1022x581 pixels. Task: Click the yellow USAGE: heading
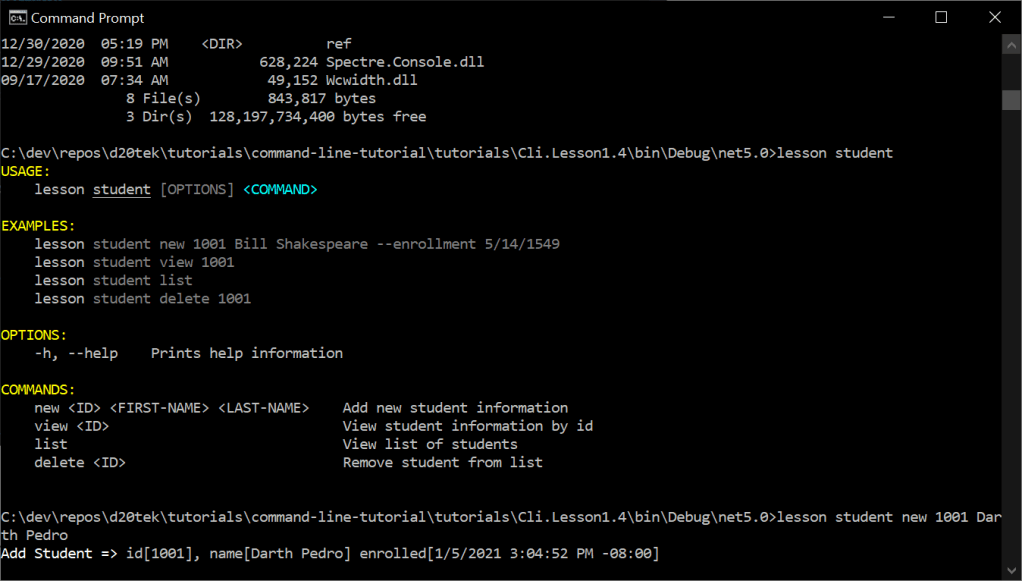point(26,171)
